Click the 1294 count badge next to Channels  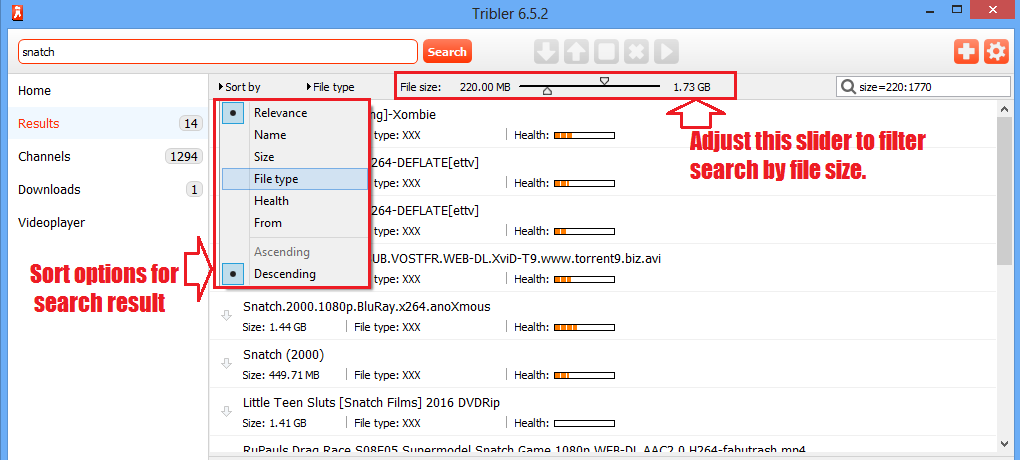pos(184,157)
